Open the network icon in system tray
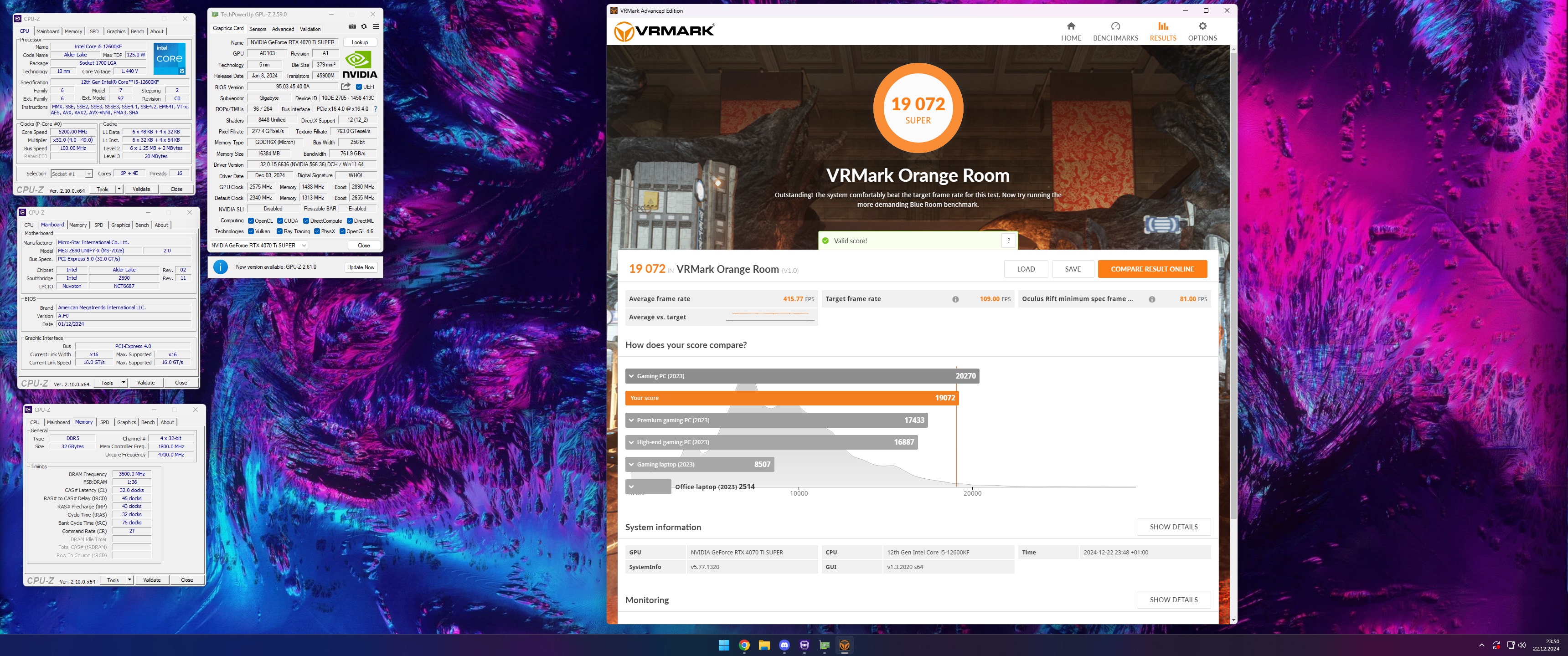The width and height of the screenshot is (1568, 656). click(x=1510, y=645)
